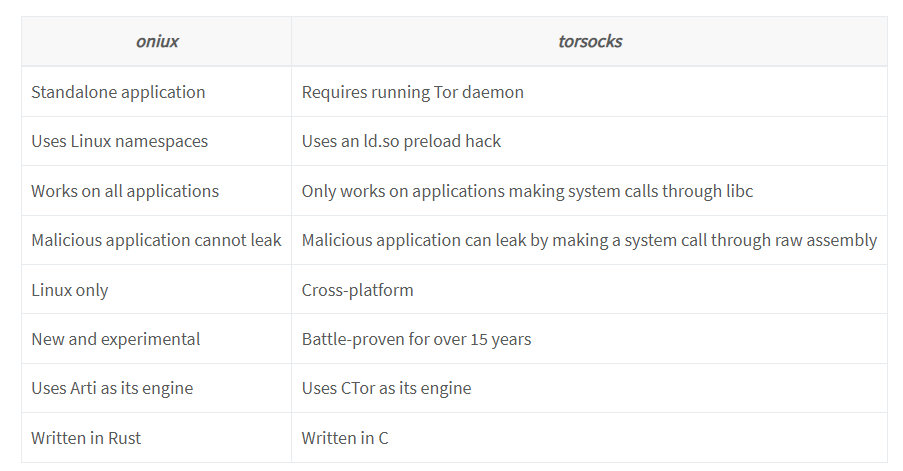Click the raw assembly leak cell
Viewport: 903px width, 471px height.
589,240
